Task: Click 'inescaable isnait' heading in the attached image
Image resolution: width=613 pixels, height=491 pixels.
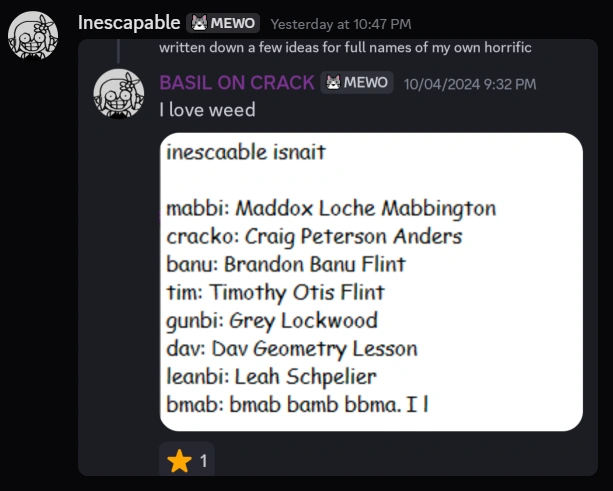Action: tap(246, 153)
